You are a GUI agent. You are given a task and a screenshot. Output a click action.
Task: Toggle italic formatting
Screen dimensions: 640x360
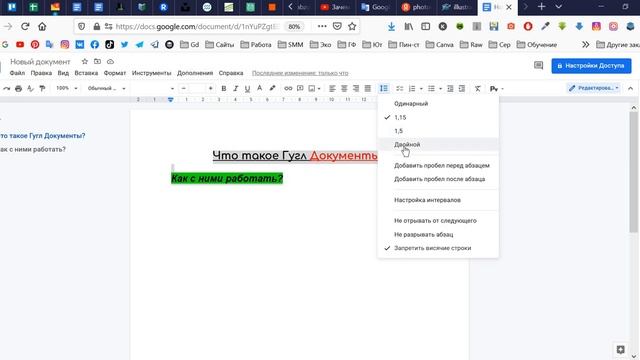(236, 89)
